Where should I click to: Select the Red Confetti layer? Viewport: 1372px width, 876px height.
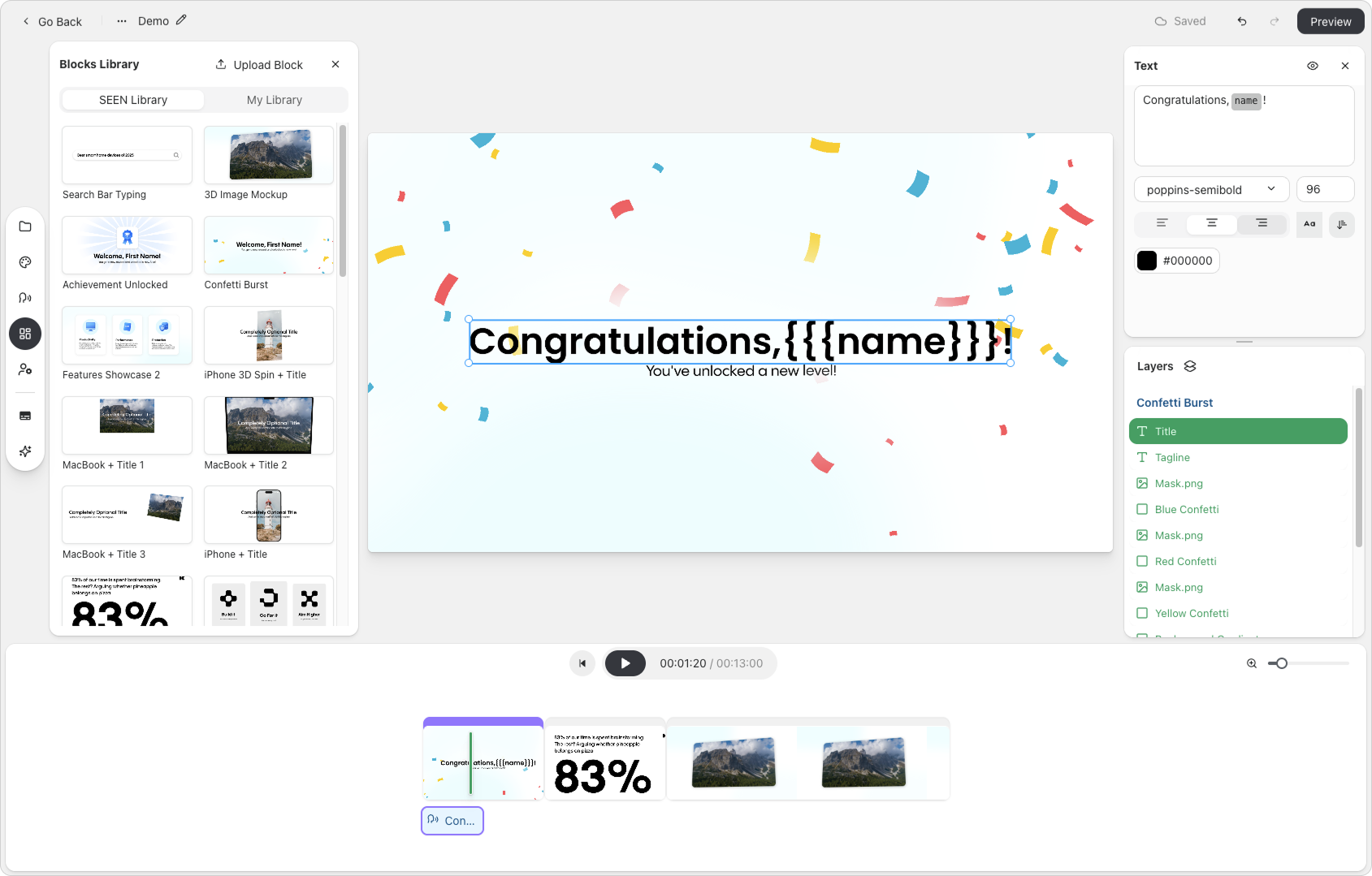pyautogui.click(x=1238, y=561)
